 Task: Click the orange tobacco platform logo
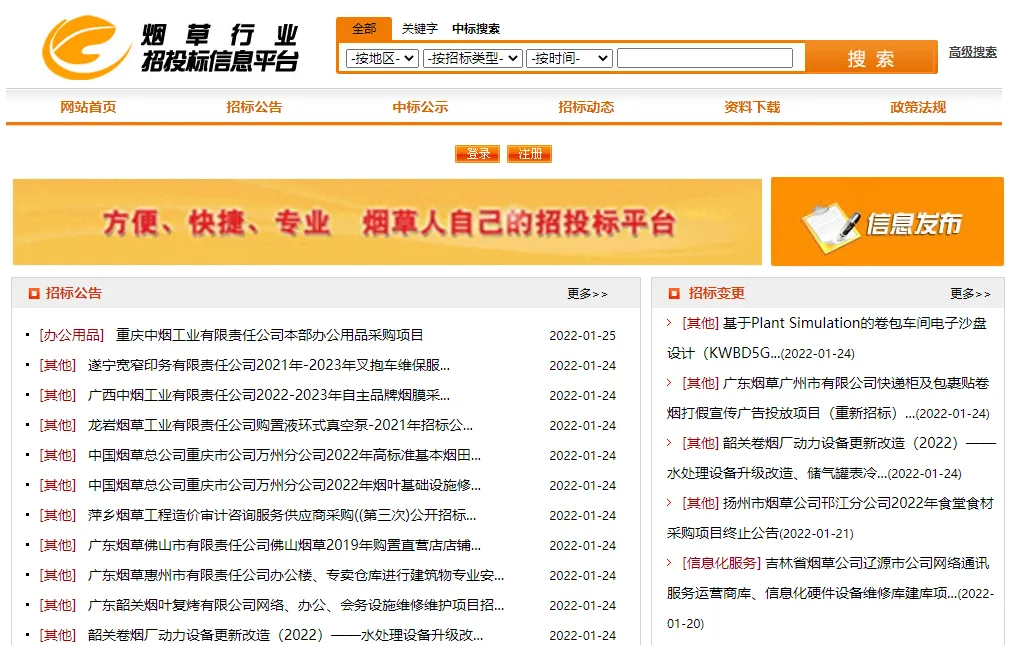85,47
